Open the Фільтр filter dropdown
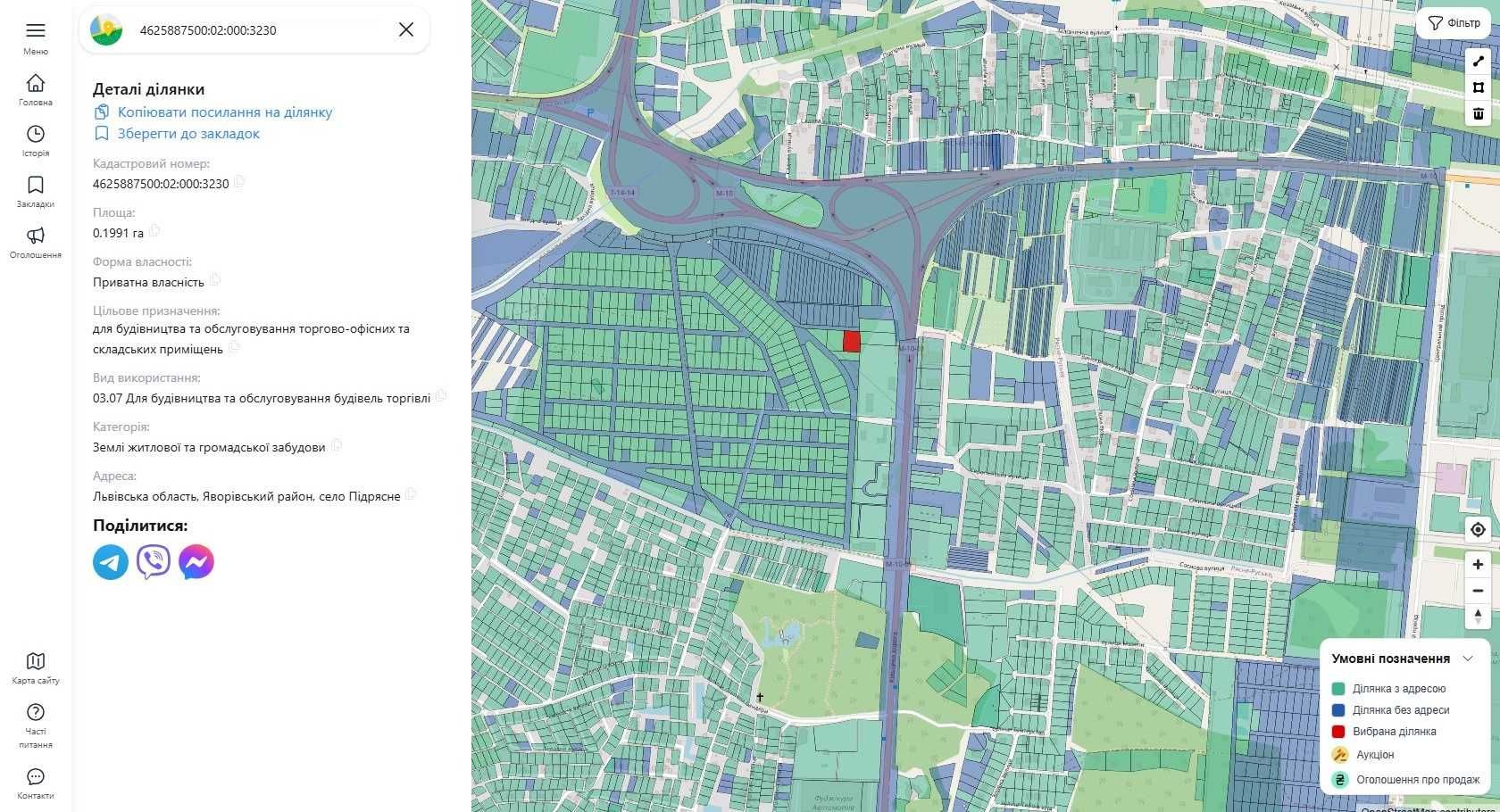This screenshot has width=1500, height=812. click(1454, 23)
